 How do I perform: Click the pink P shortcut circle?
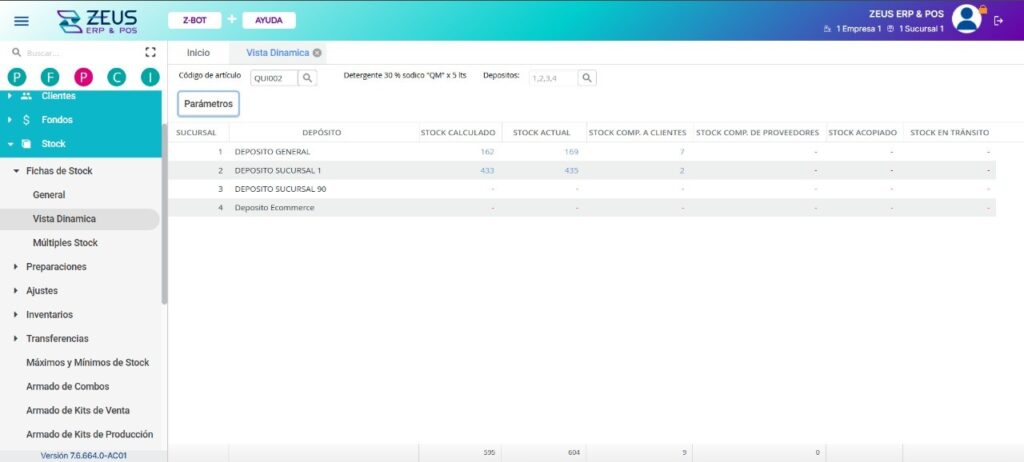click(x=83, y=77)
